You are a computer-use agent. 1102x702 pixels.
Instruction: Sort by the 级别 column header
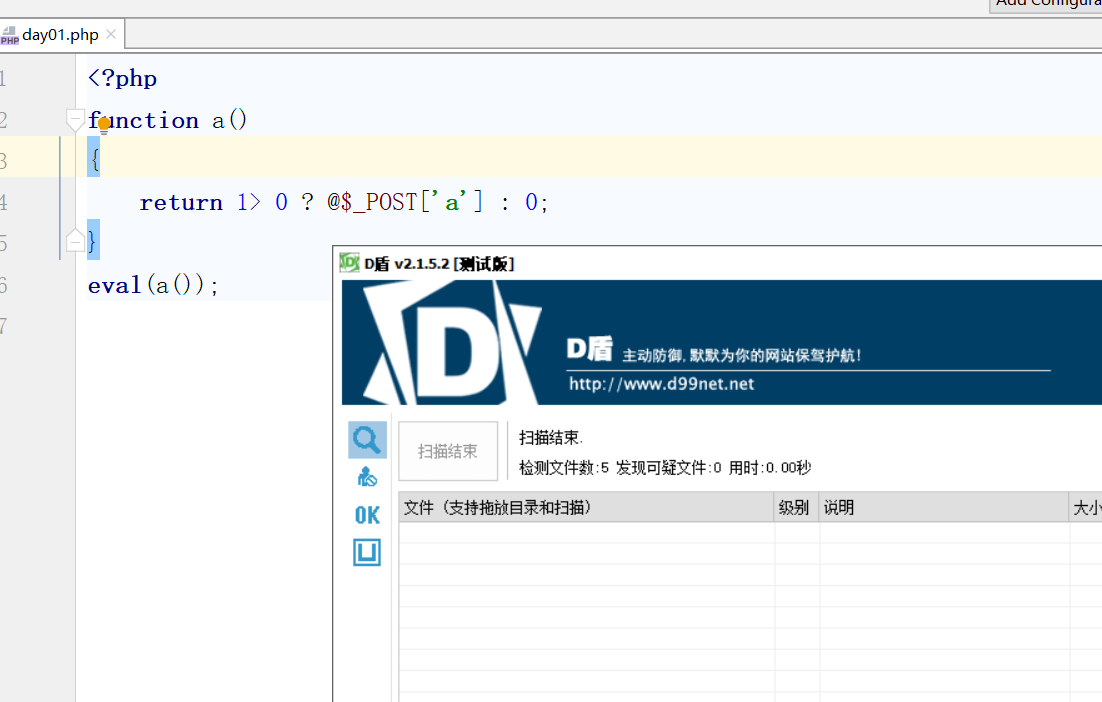[x=796, y=507]
